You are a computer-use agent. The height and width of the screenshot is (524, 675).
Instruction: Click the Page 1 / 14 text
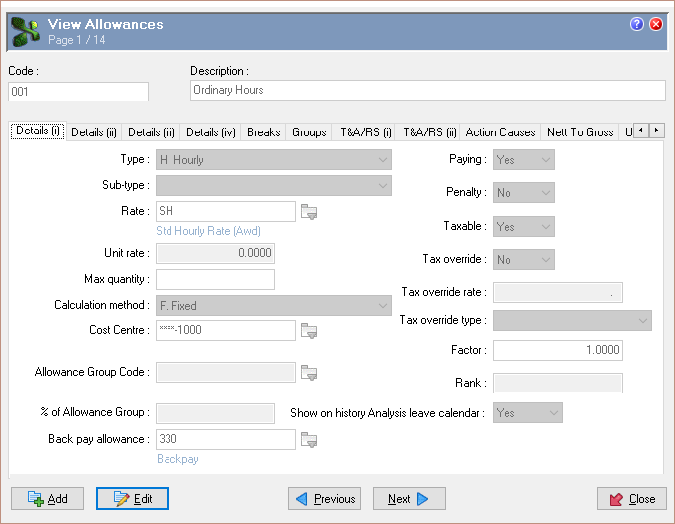tap(77, 40)
